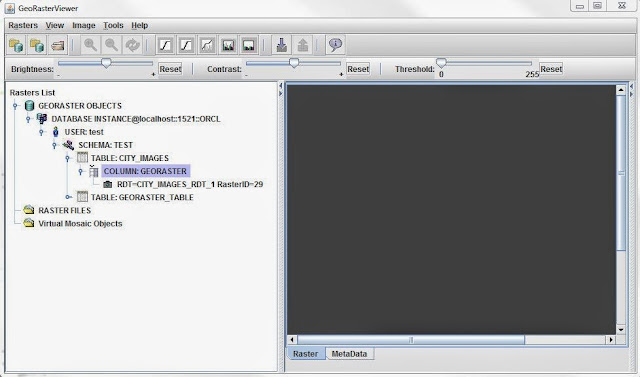Click the info speech bubble icon

point(336,45)
